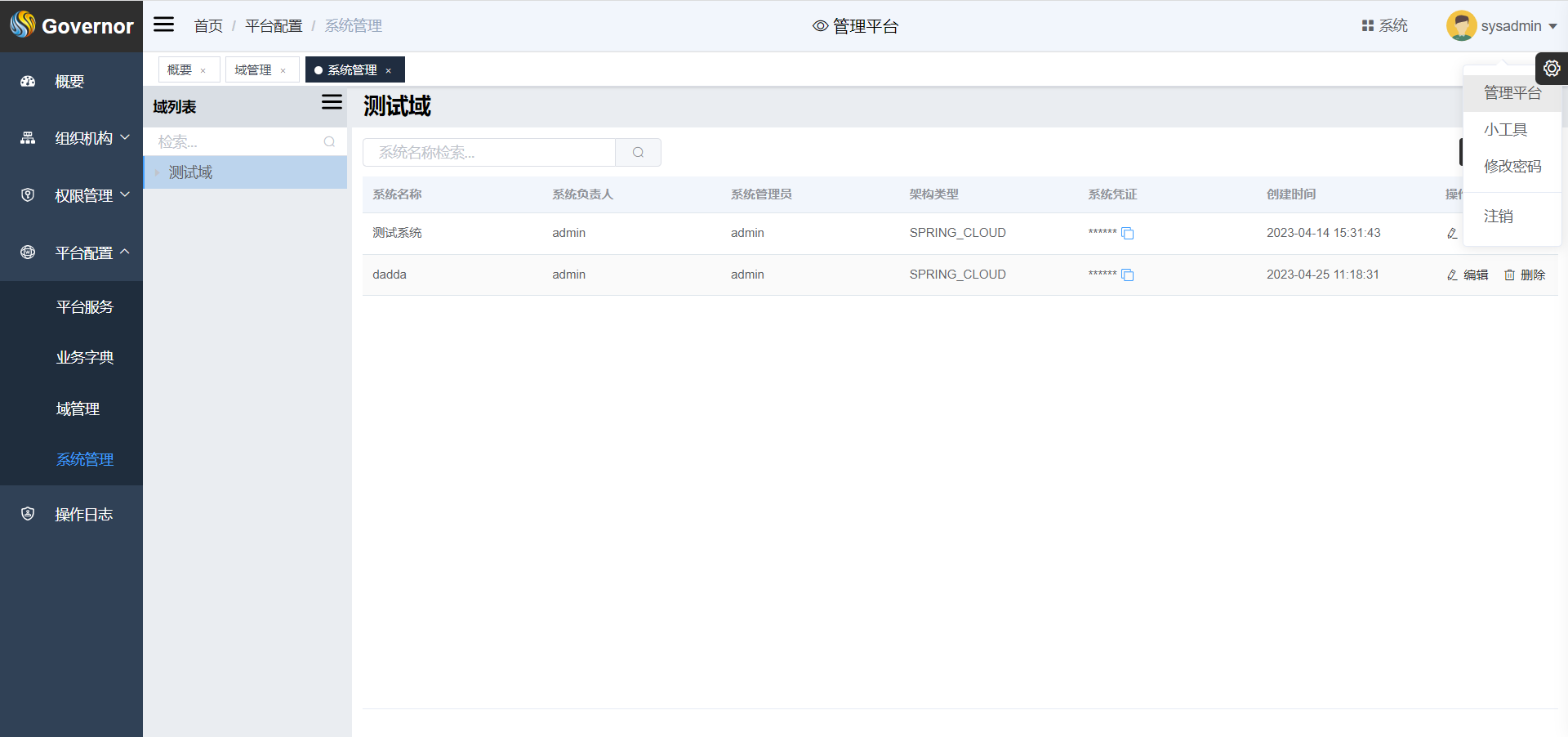Image resolution: width=1568 pixels, height=737 pixels.
Task: Choose 注销 to log out
Action: pos(1498,217)
